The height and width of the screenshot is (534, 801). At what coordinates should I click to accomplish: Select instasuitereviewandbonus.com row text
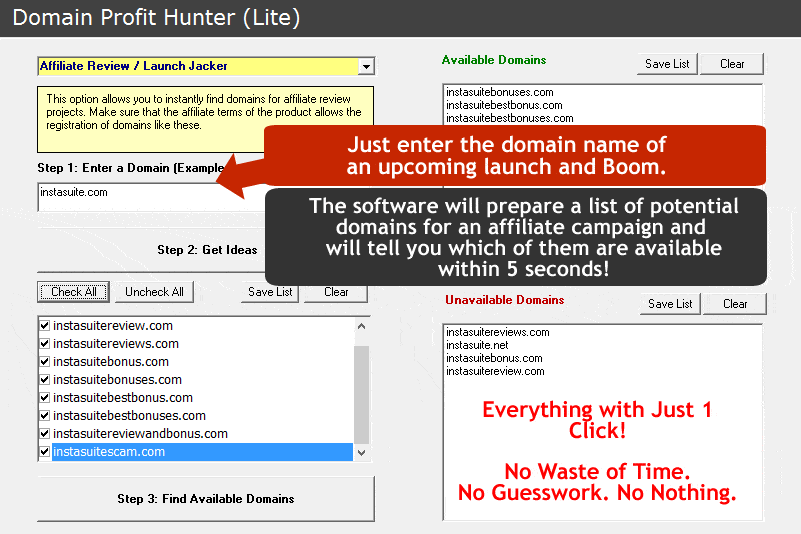pyautogui.click(x=140, y=434)
